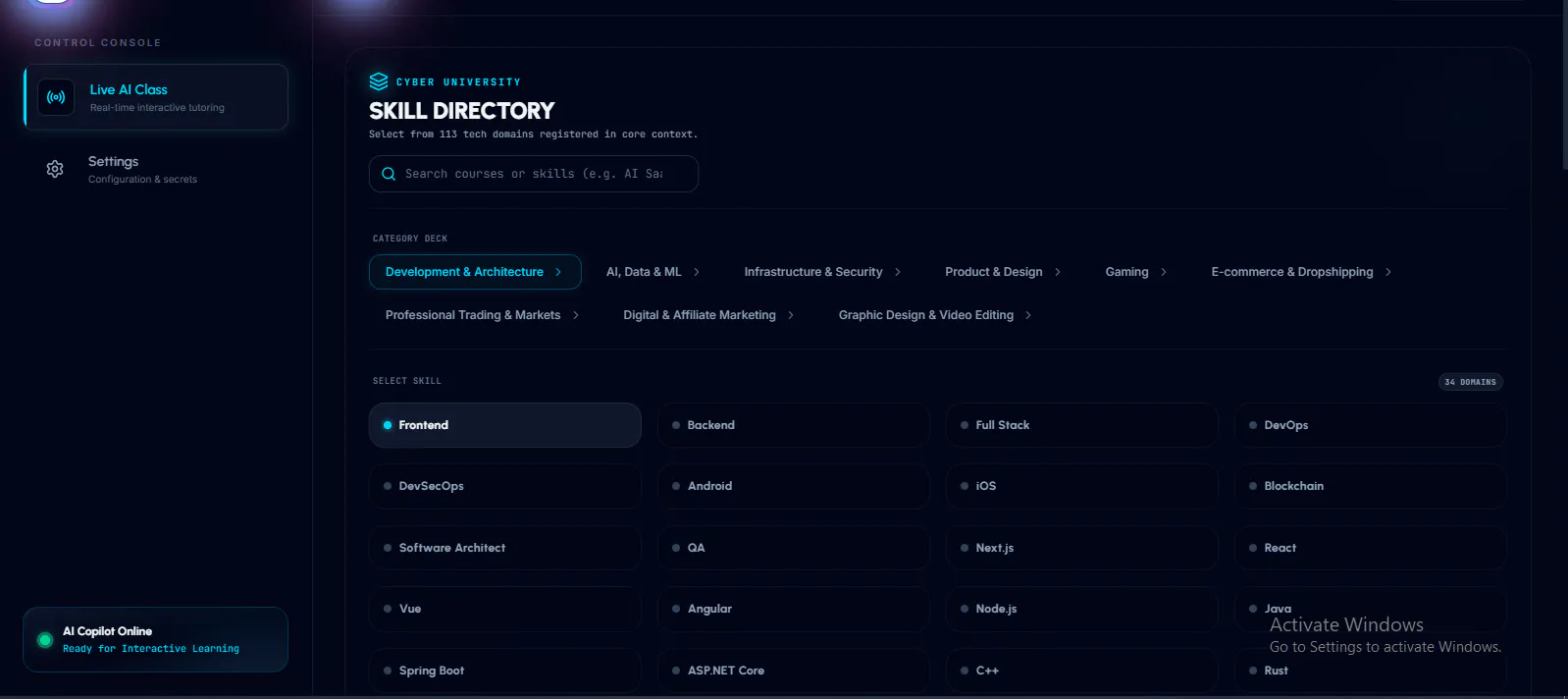Click the AI Copilot Online status card
This screenshot has width=1568, height=699.
(156, 639)
